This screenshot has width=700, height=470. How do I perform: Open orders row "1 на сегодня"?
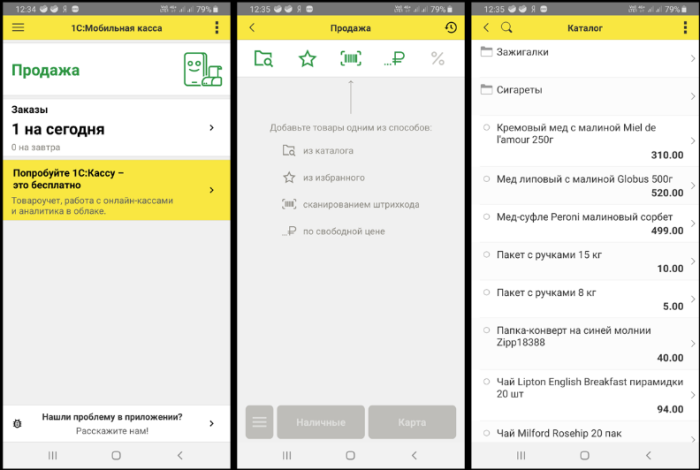114,128
